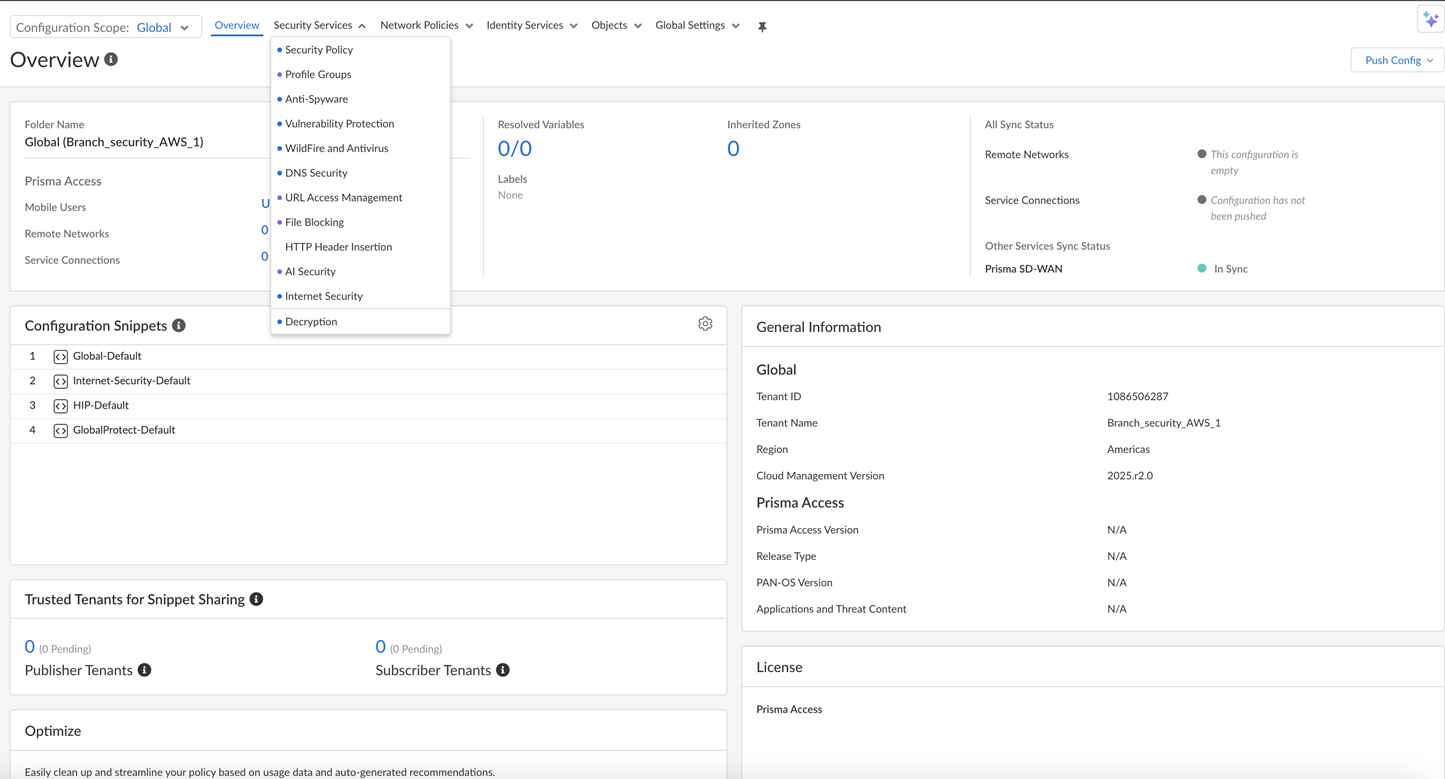Image resolution: width=1445 pixels, height=779 pixels.
Task: Click the Subscriber Tenants info icon
Action: (503, 670)
